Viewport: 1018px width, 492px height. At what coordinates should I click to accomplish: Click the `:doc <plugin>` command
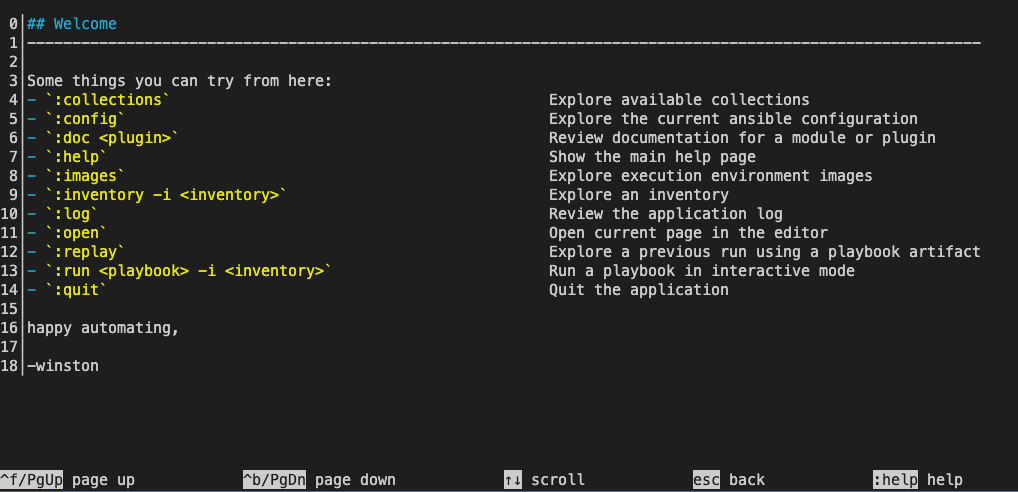[x=112, y=138]
